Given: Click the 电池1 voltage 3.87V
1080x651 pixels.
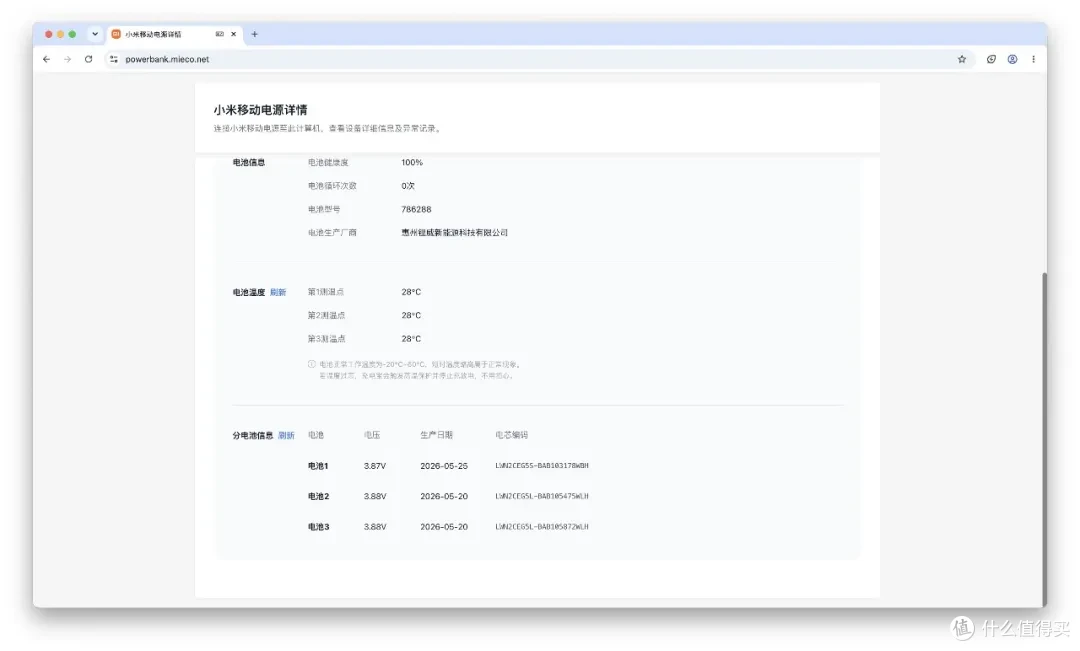Looking at the screenshot, I should pos(375,466).
